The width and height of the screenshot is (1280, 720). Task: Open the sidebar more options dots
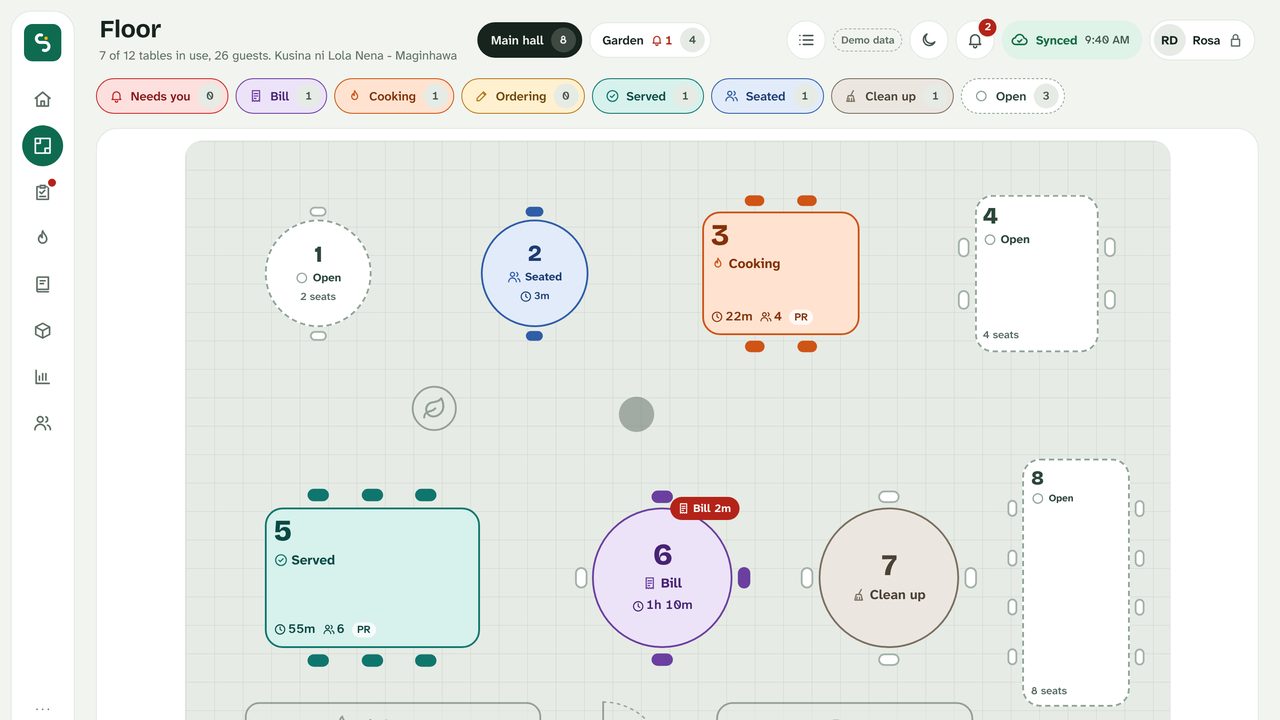[42, 709]
